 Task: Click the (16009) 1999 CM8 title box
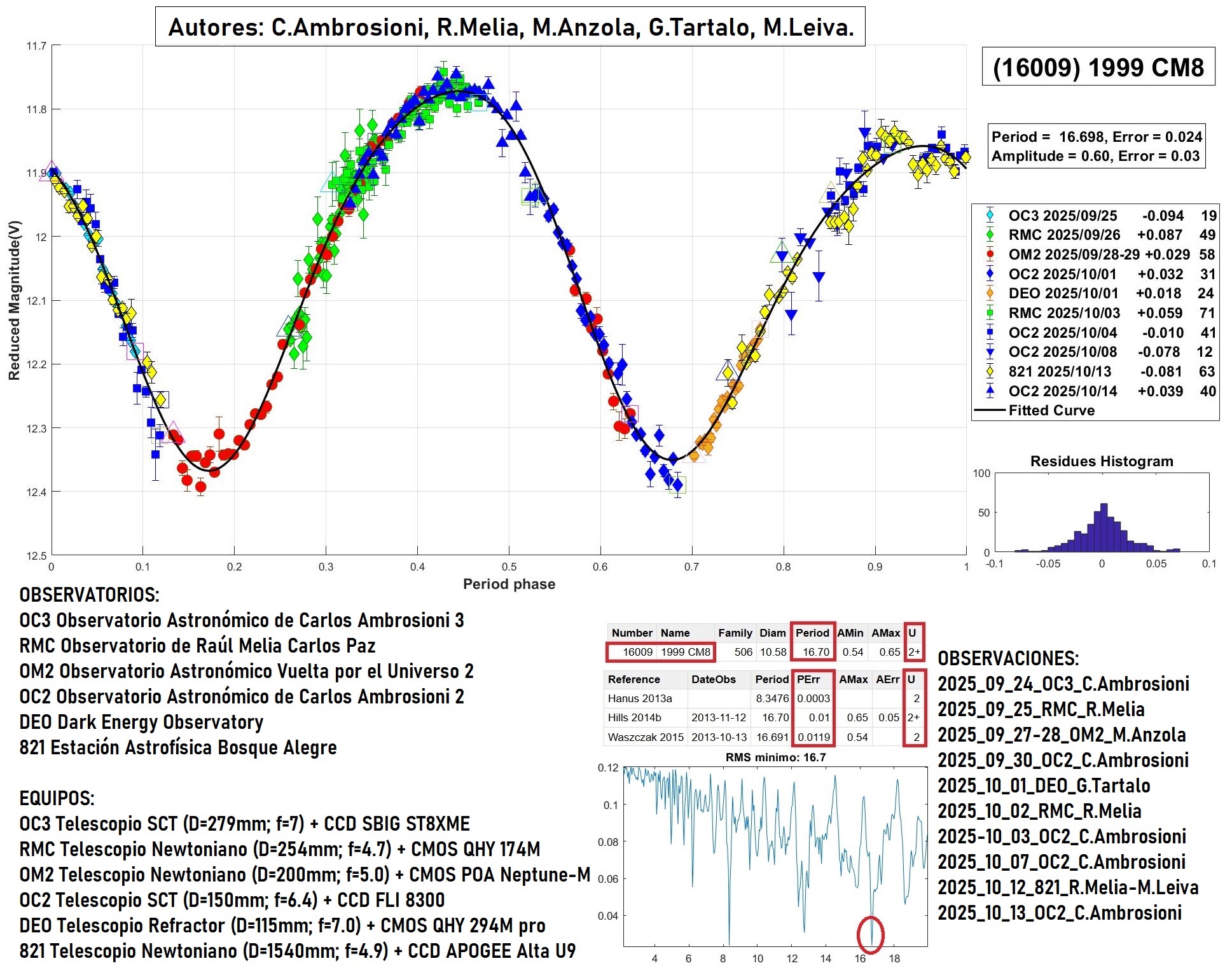point(1098,67)
